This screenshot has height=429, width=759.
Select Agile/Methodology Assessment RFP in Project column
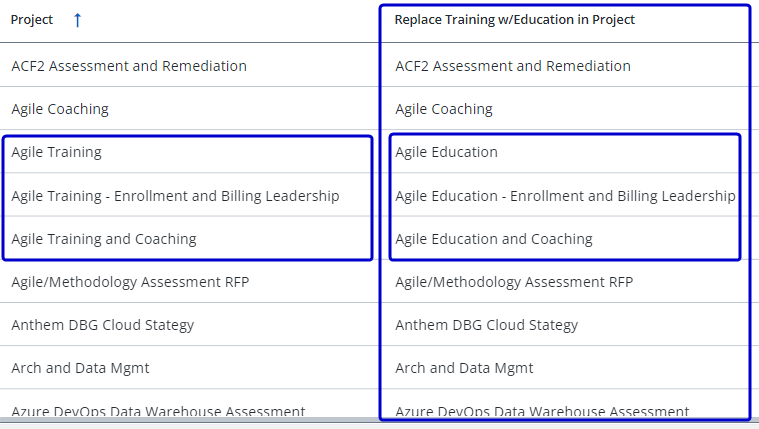tap(130, 282)
